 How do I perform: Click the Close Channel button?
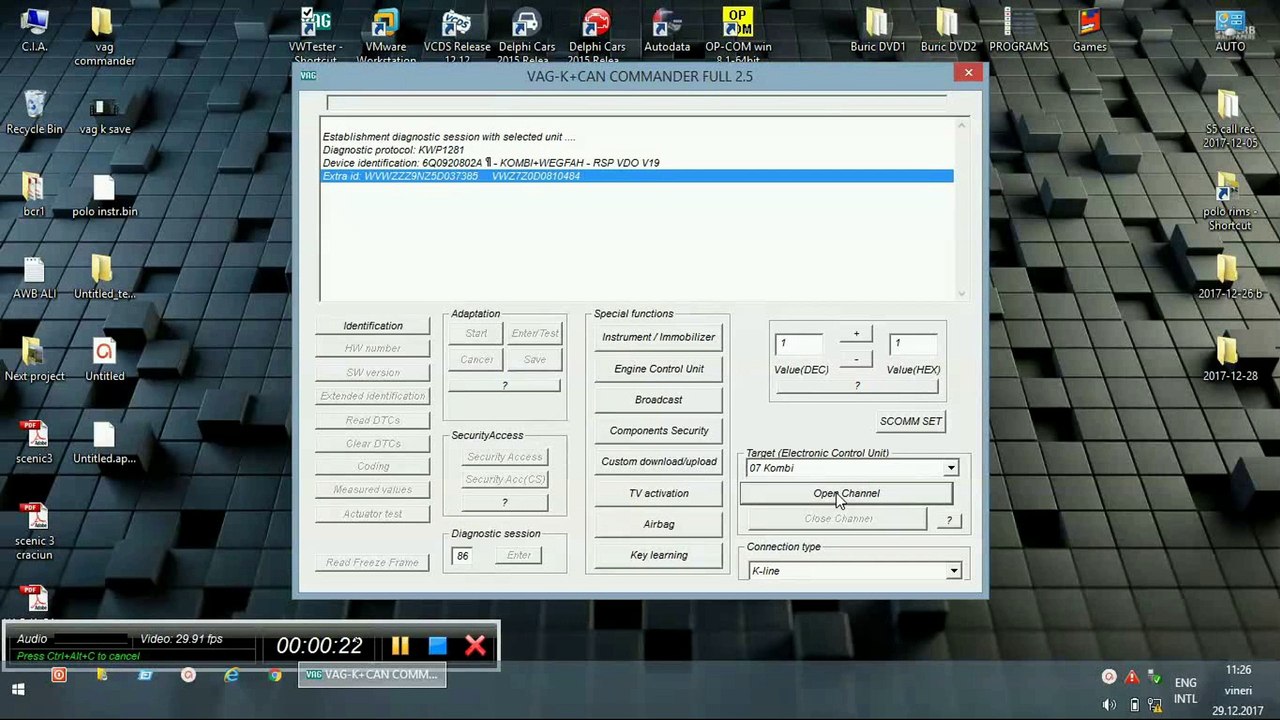point(838,519)
